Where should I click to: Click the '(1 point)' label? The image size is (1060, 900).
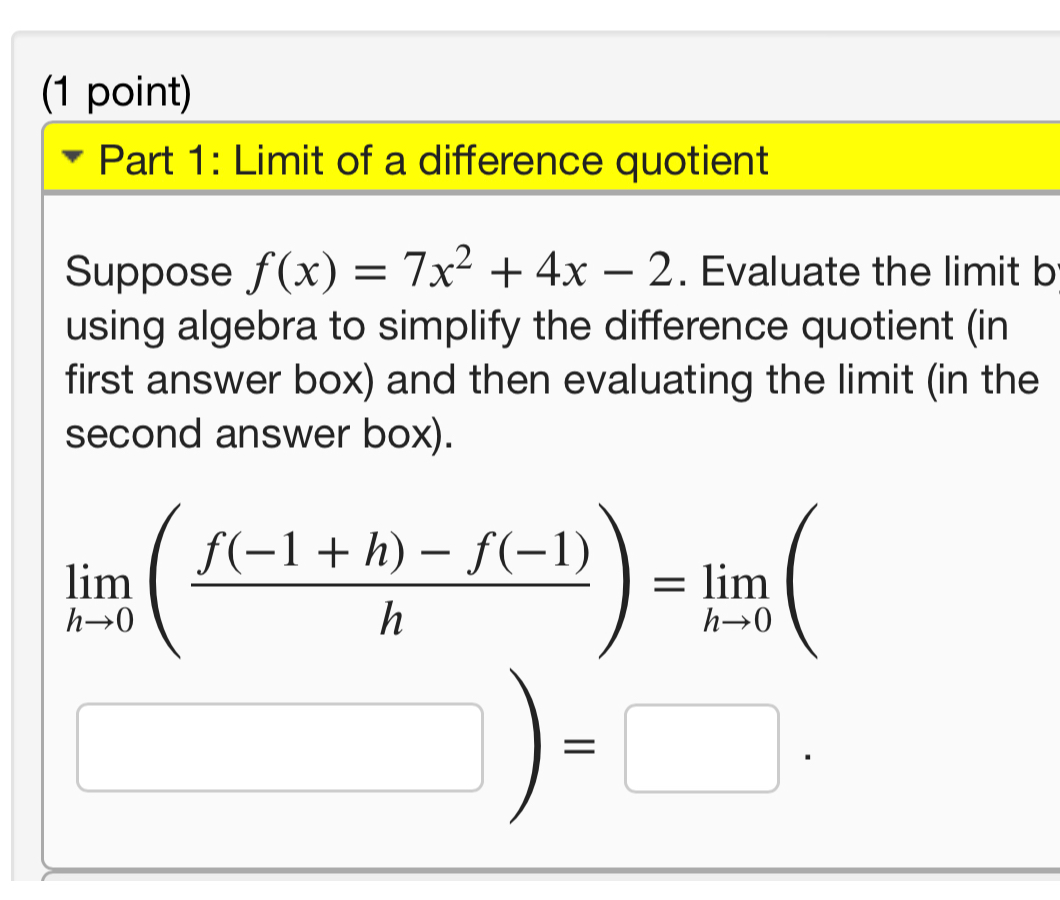click(117, 94)
